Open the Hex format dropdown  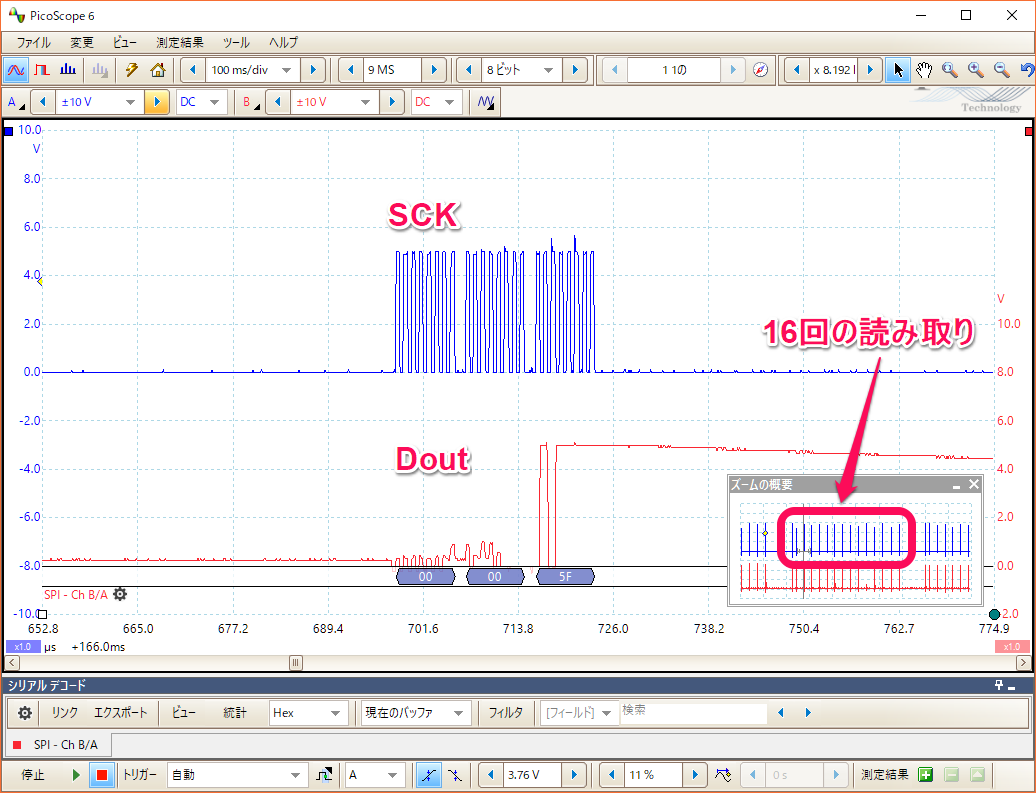pos(306,713)
